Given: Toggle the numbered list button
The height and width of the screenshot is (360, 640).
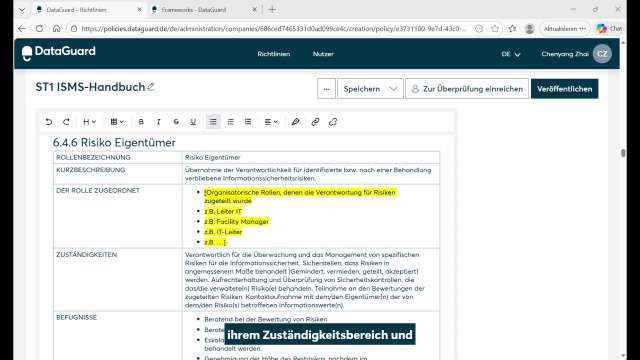Looking at the screenshot, I should pyautogui.click(x=231, y=122).
